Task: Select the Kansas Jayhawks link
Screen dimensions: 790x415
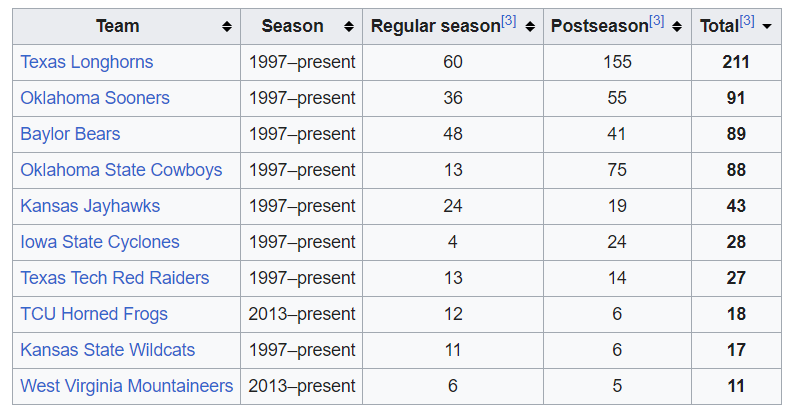Action: 90,206
